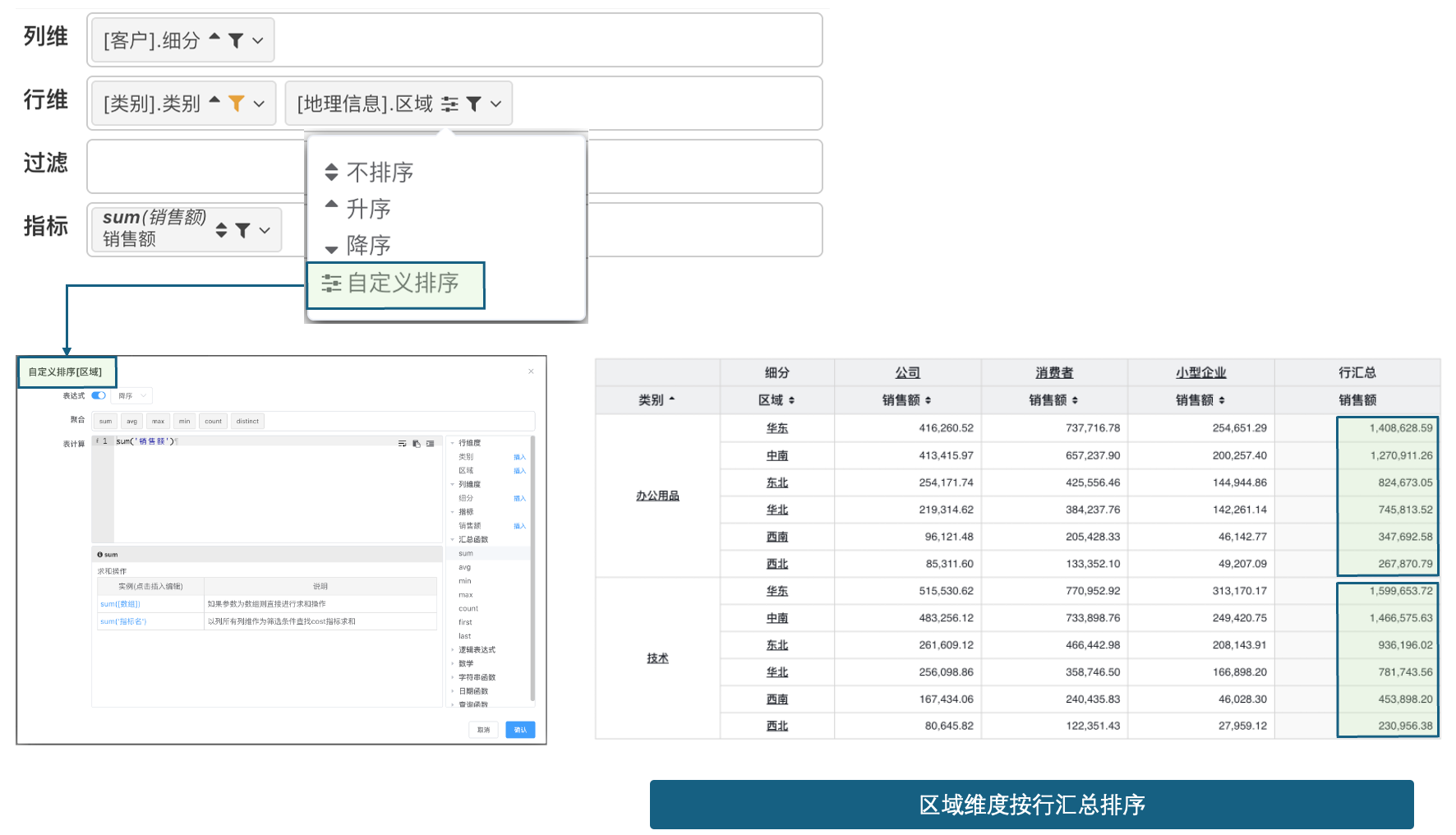
Task: Open dropdown chevron of [客户].细分 chip
Action: click(258, 40)
